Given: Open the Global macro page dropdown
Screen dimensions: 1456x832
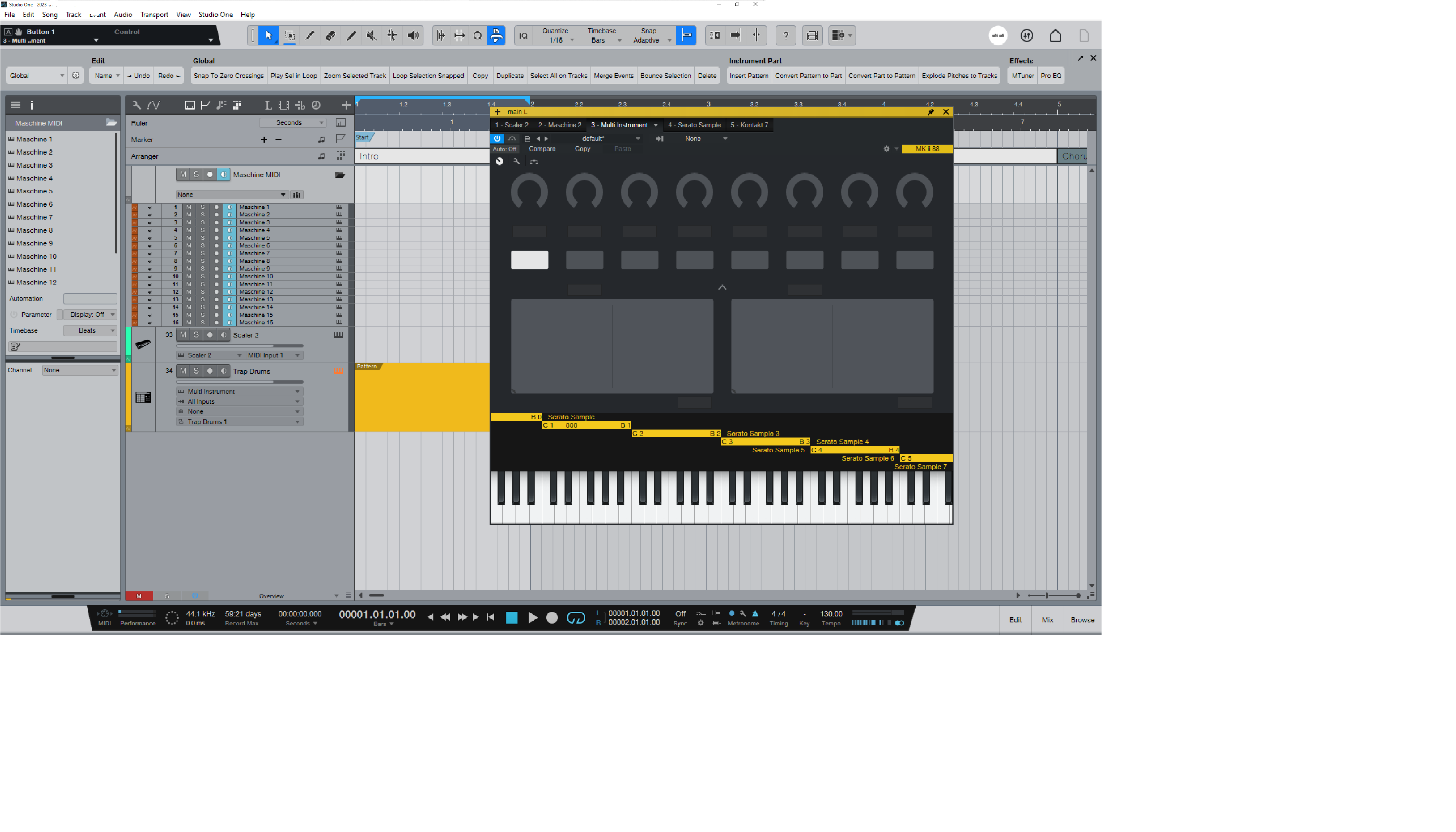Looking at the screenshot, I should tap(37, 75).
